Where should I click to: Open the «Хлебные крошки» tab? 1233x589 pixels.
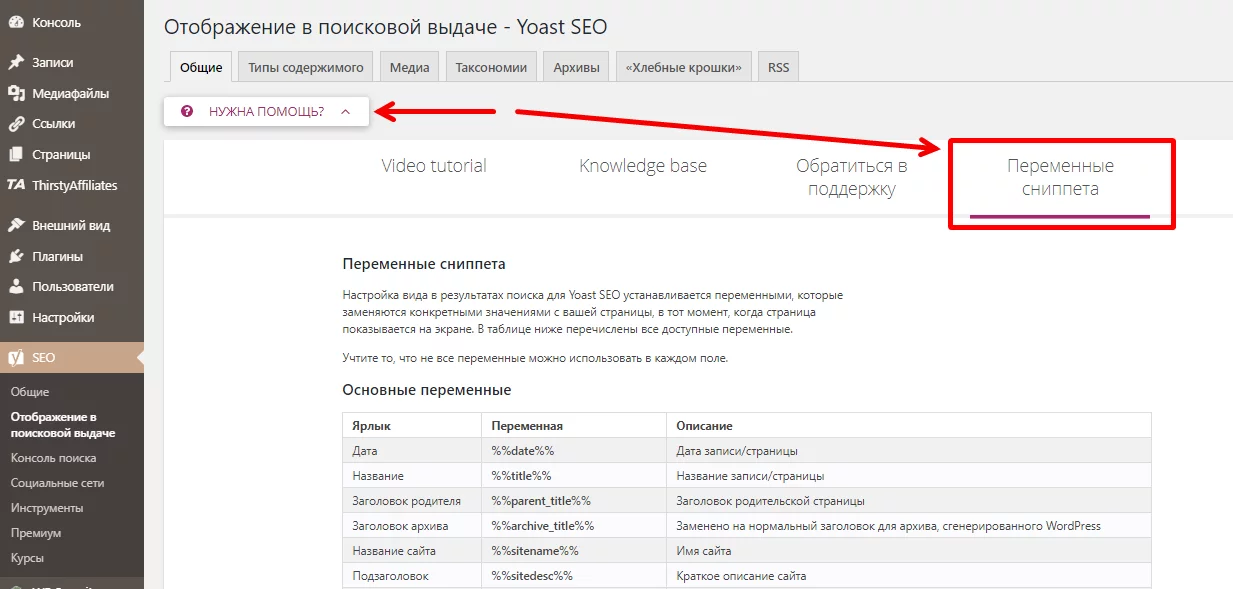pos(684,67)
